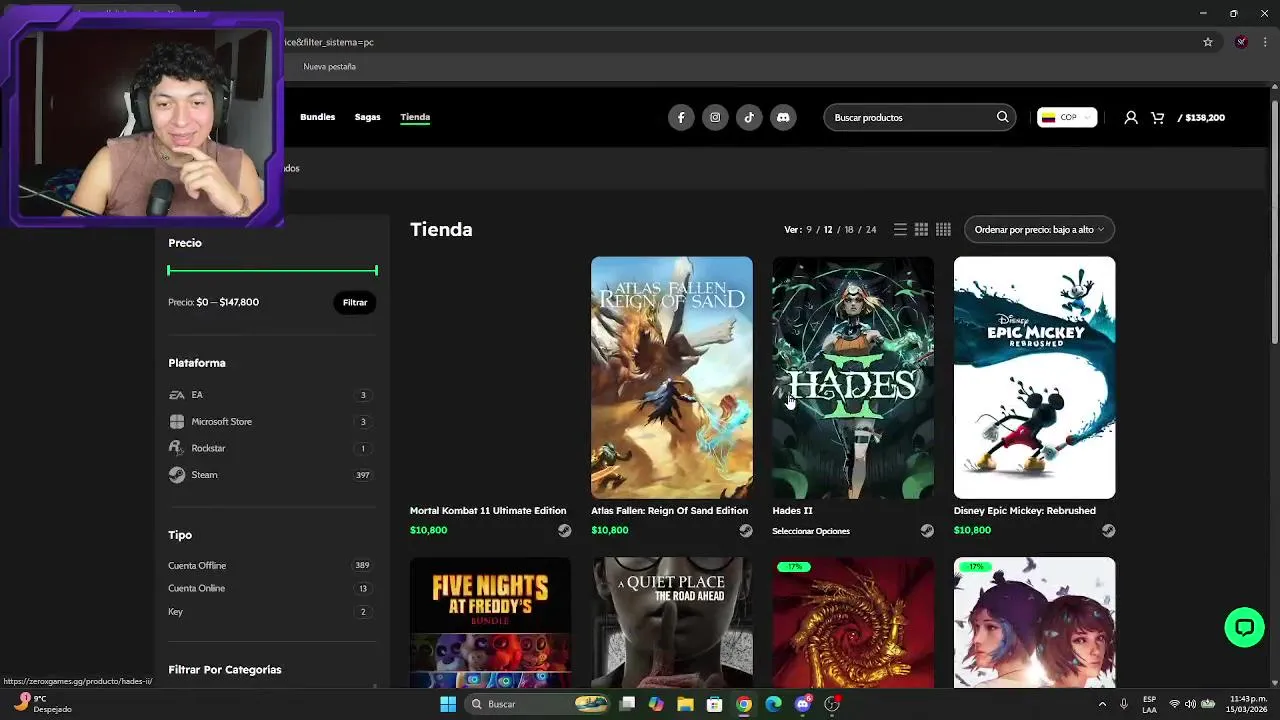The width and height of the screenshot is (1280, 720).
Task: Show 18 products per page
Action: coord(849,229)
